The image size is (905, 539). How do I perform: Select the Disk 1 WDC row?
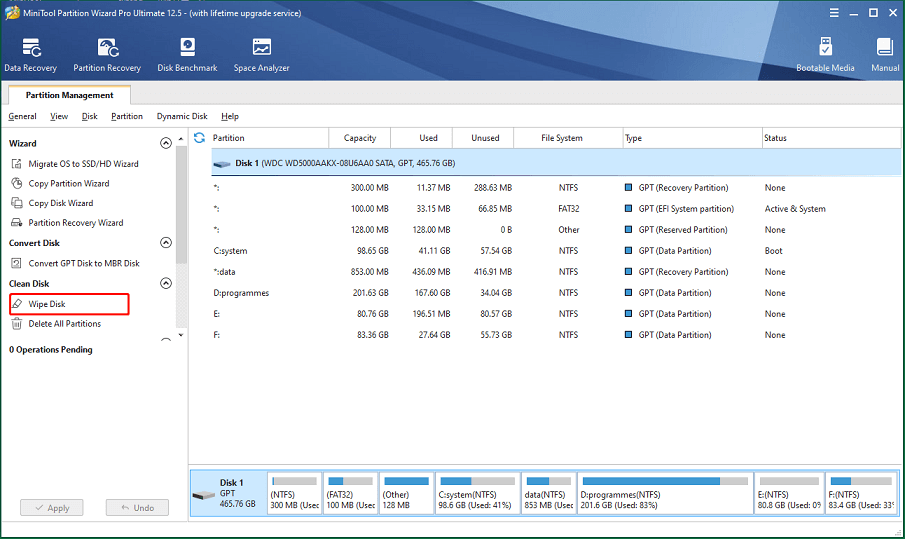click(x=556, y=163)
